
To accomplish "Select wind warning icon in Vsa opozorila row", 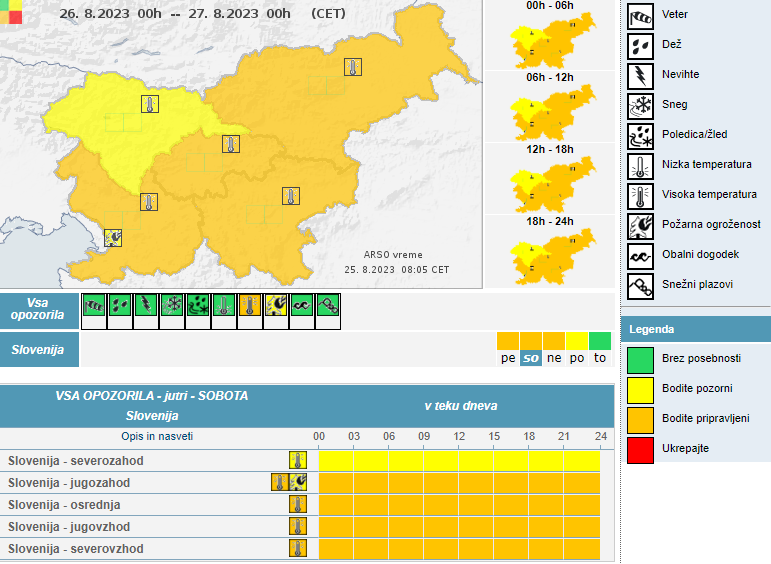I will pyautogui.click(x=94, y=306).
